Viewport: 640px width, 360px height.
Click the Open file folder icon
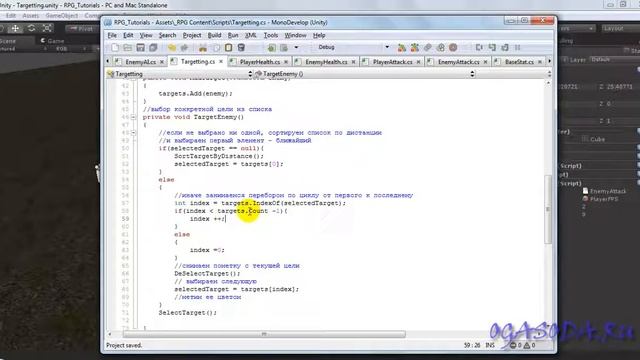128,48
